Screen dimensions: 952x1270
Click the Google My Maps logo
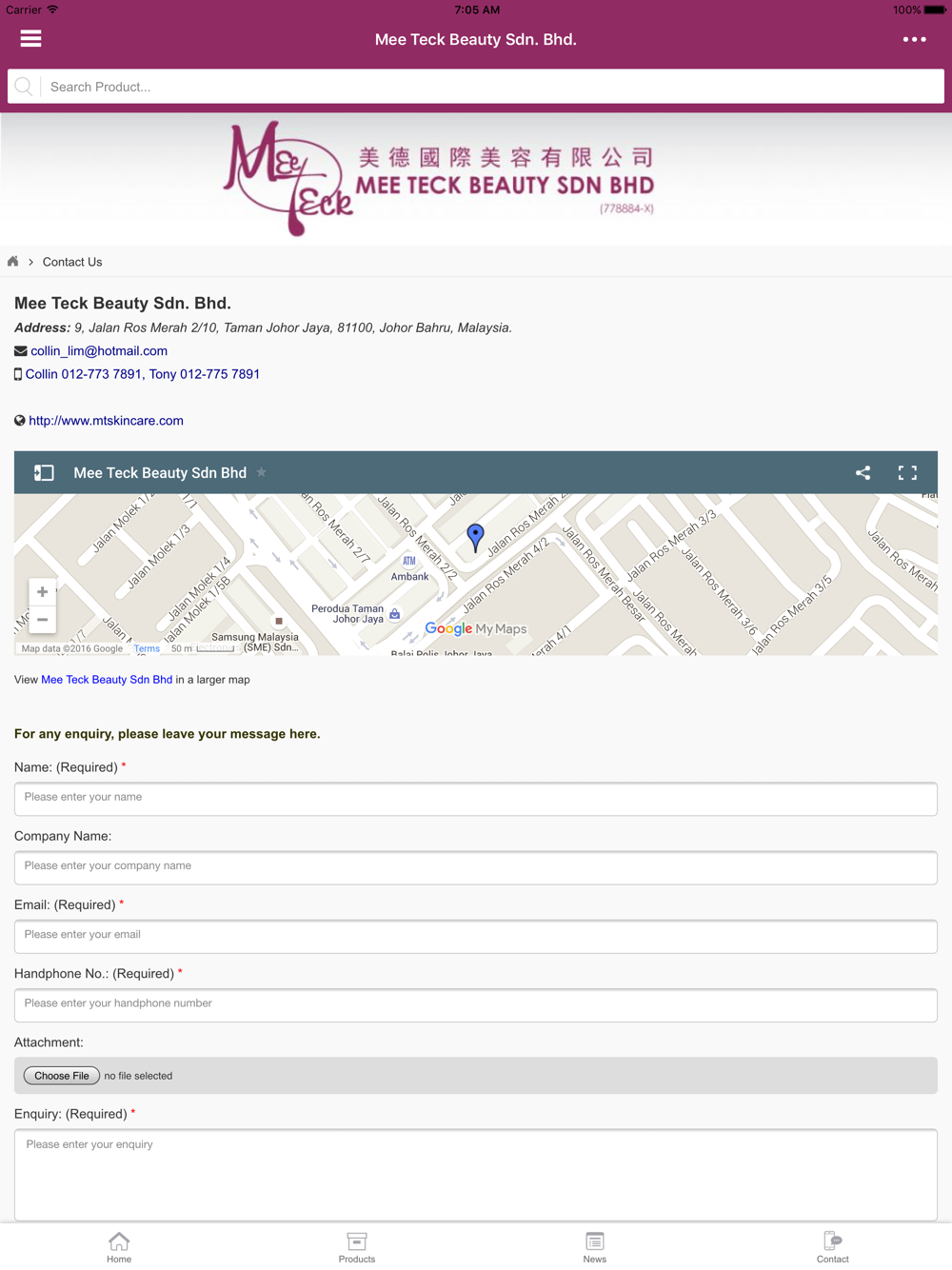pyautogui.click(x=476, y=628)
